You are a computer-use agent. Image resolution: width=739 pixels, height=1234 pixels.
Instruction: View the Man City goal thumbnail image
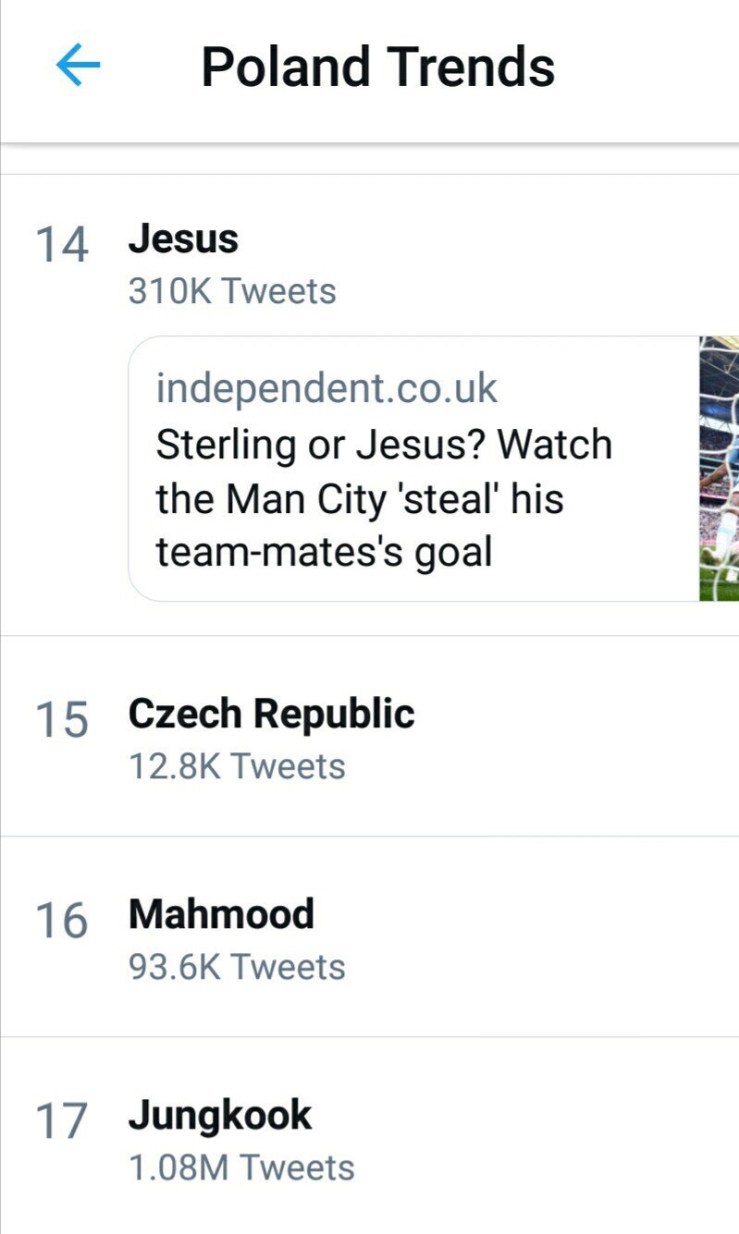pyautogui.click(x=719, y=468)
